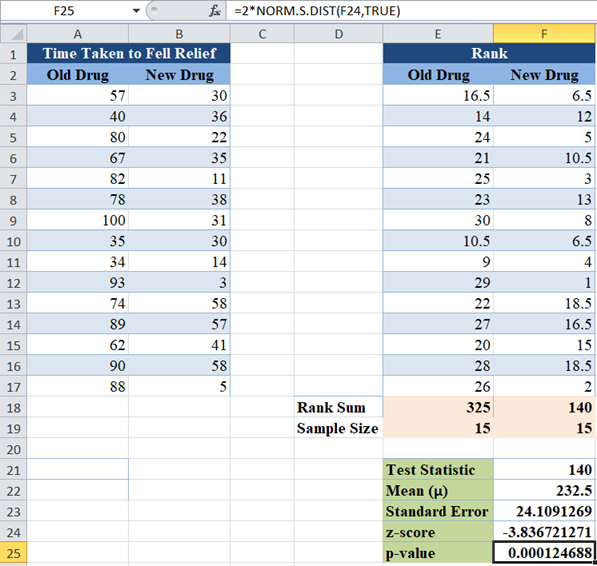Open the Name Box dropdown arrow
The width and height of the screenshot is (597, 566).
136,11
